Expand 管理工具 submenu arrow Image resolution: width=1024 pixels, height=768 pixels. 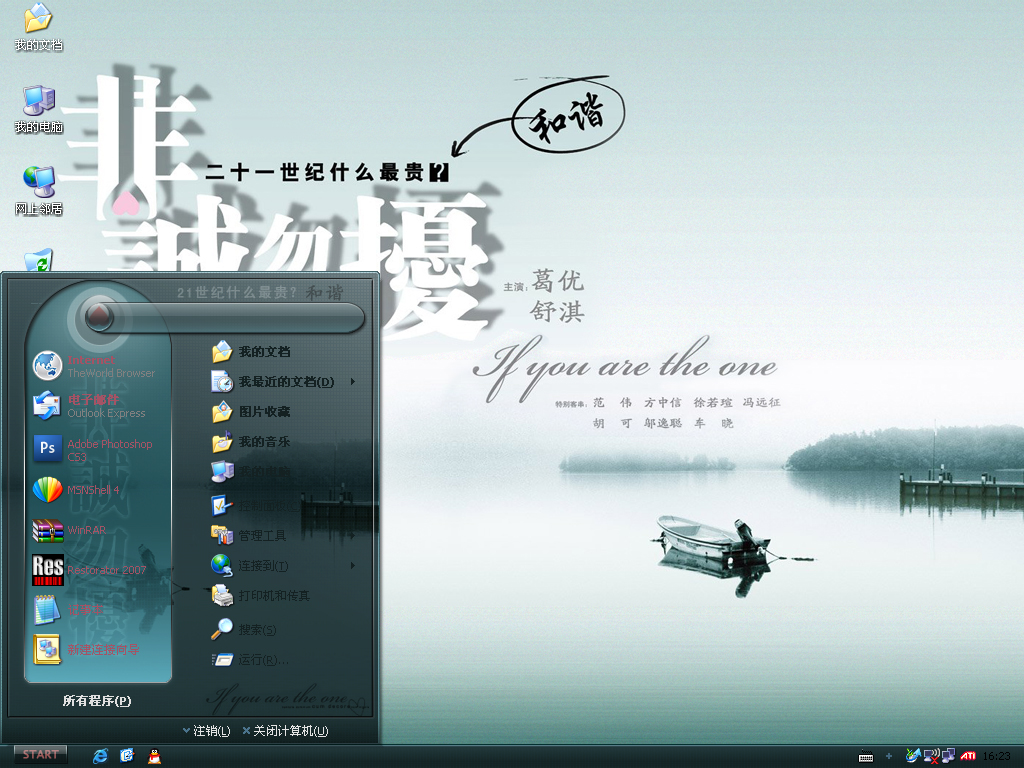point(353,536)
